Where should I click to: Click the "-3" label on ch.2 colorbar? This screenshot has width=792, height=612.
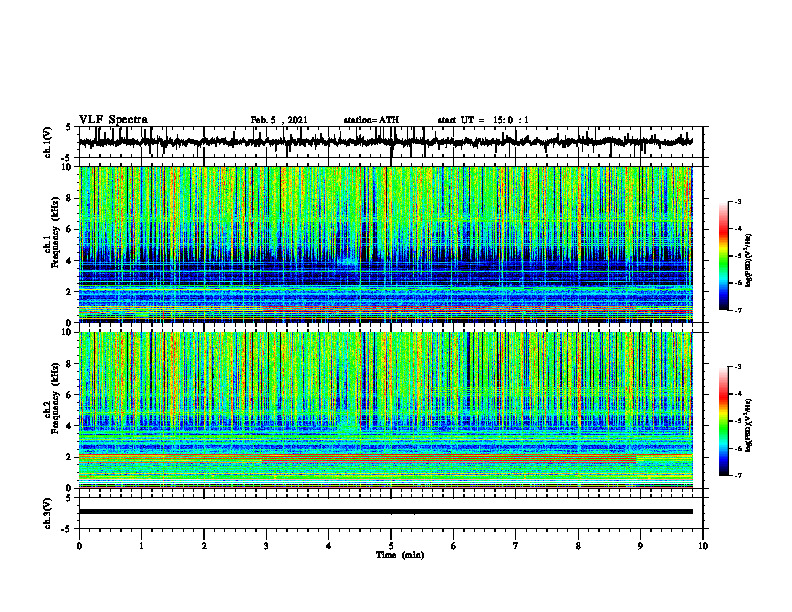click(738, 367)
